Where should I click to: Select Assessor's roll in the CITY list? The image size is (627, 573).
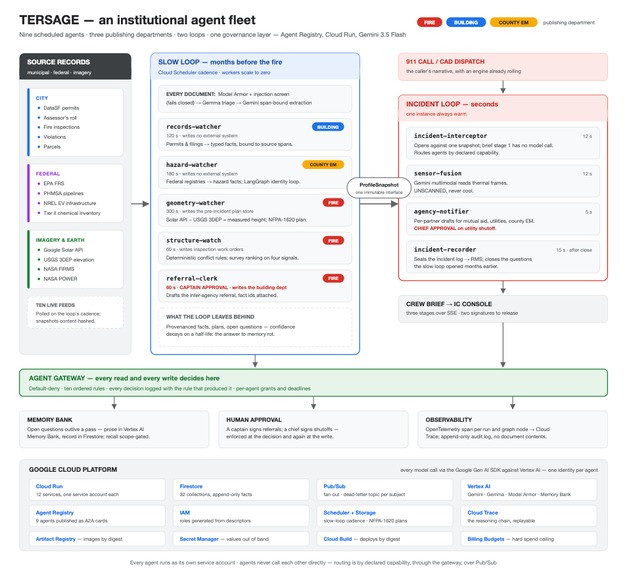point(60,118)
